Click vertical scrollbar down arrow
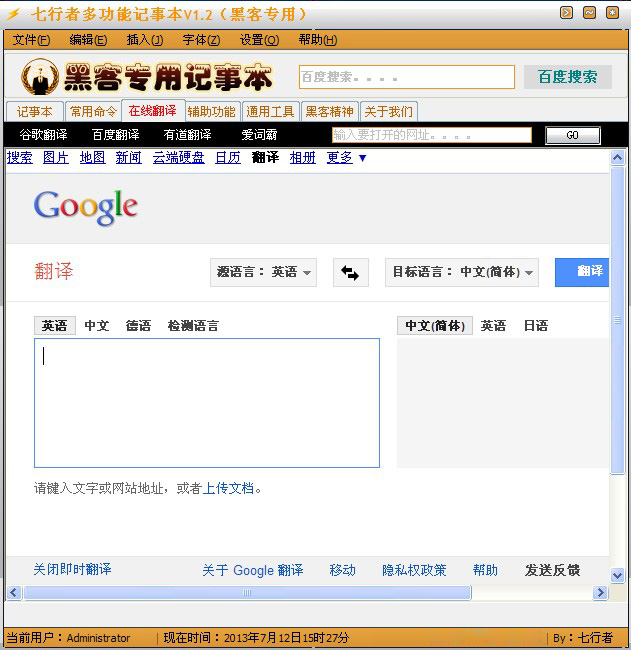 617,575
